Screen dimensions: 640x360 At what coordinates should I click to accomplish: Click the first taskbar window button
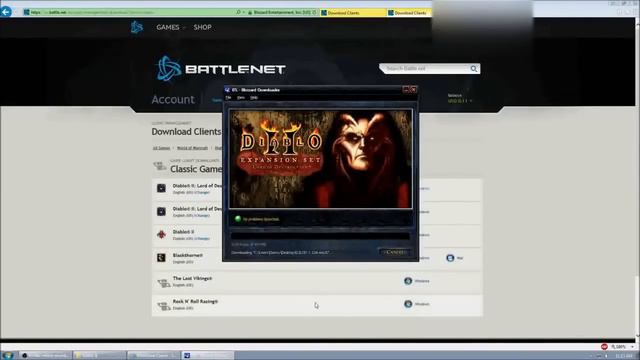[x=45, y=356]
